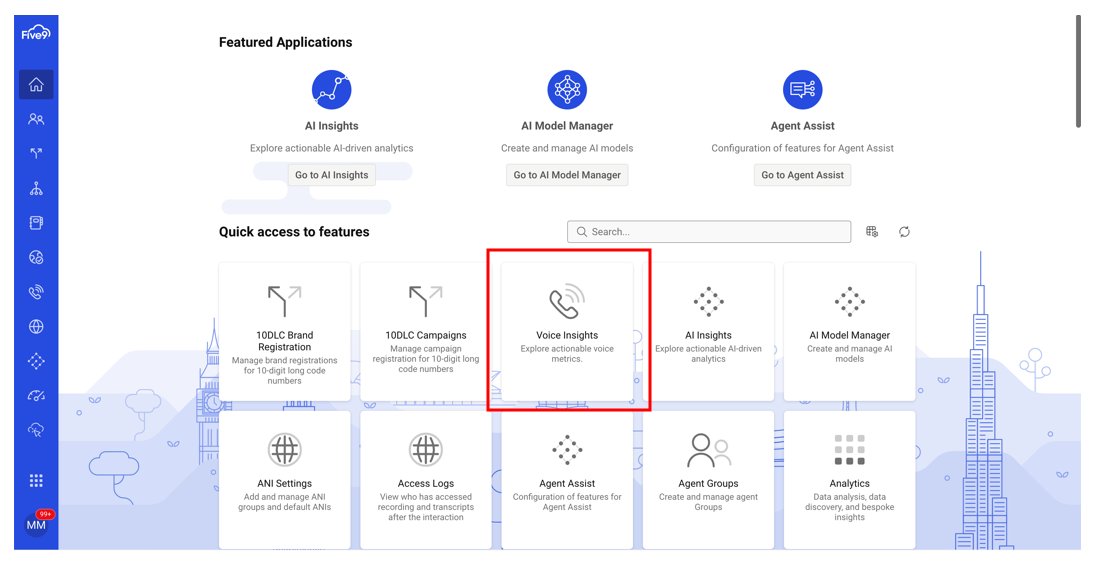1106x563 pixels.
Task: Click the 'Quick access to features' heading
Action: (x=294, y=231)
